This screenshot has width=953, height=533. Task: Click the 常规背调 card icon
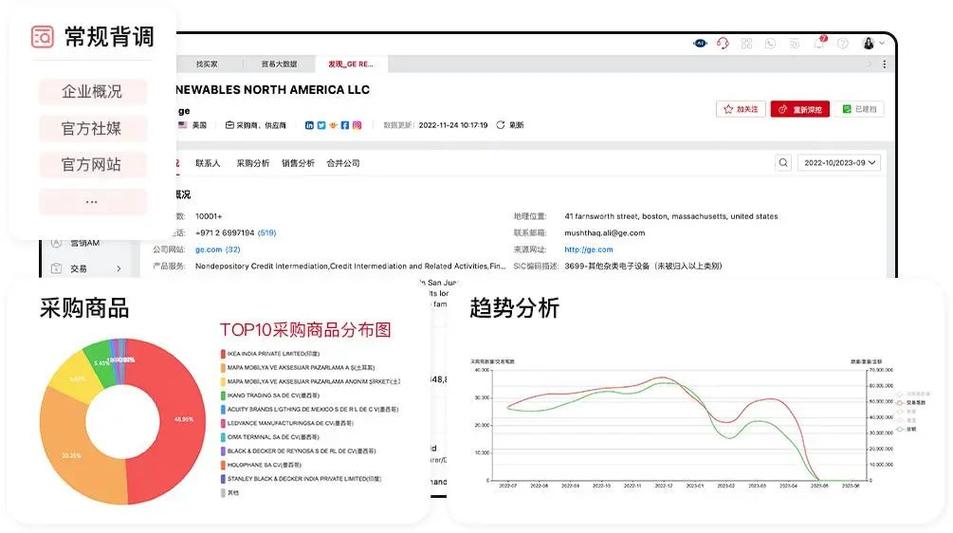coord(43,36)
